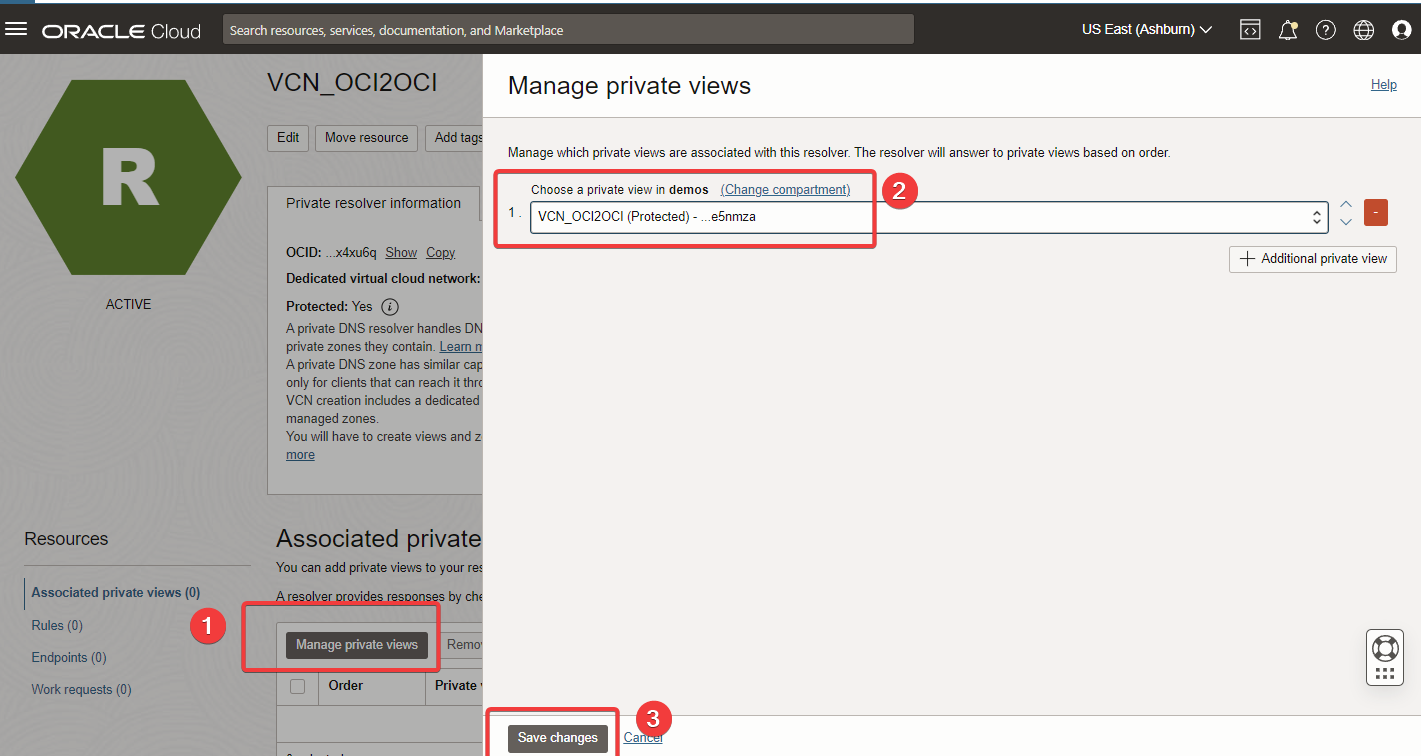Click the Add tags button
Screen dimensions: 1421x756
tap(455, 138)
